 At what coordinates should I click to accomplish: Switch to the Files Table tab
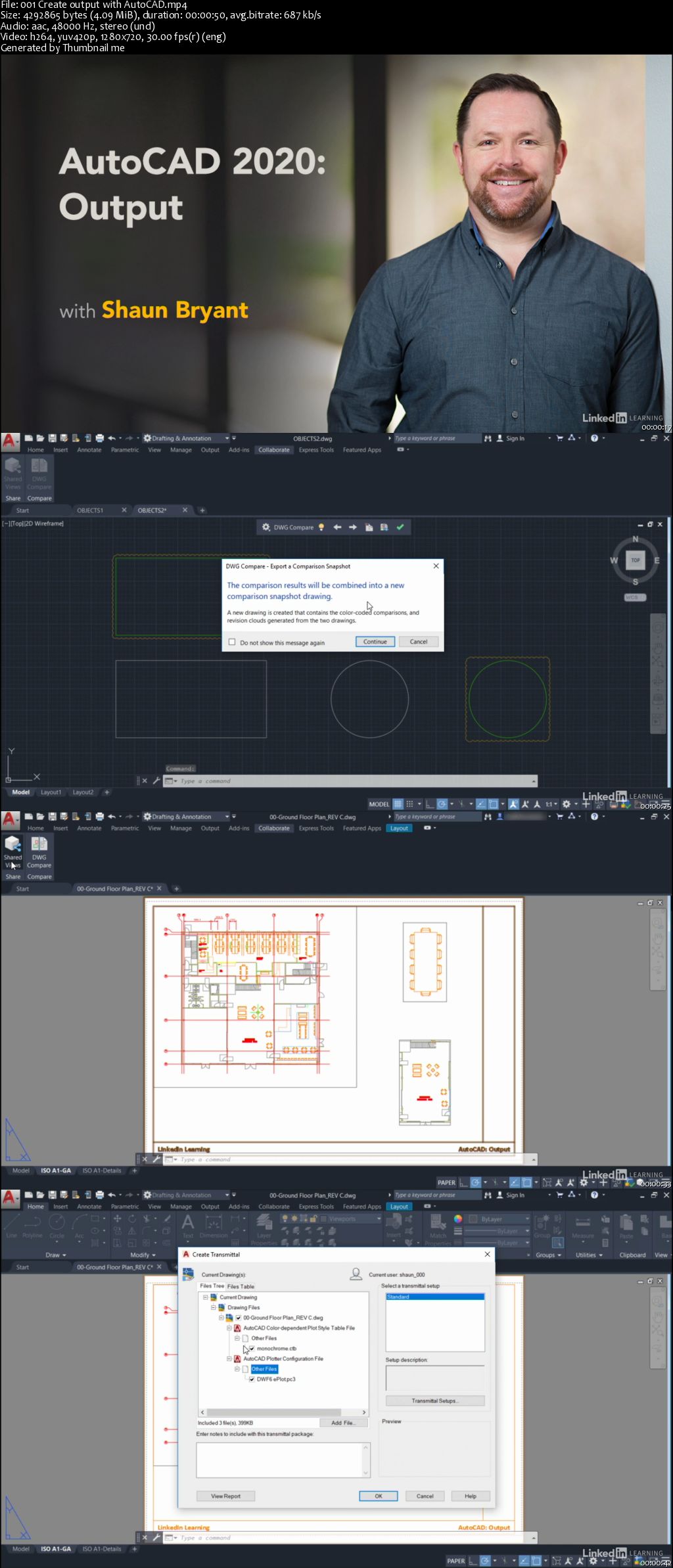(241, 1286)
